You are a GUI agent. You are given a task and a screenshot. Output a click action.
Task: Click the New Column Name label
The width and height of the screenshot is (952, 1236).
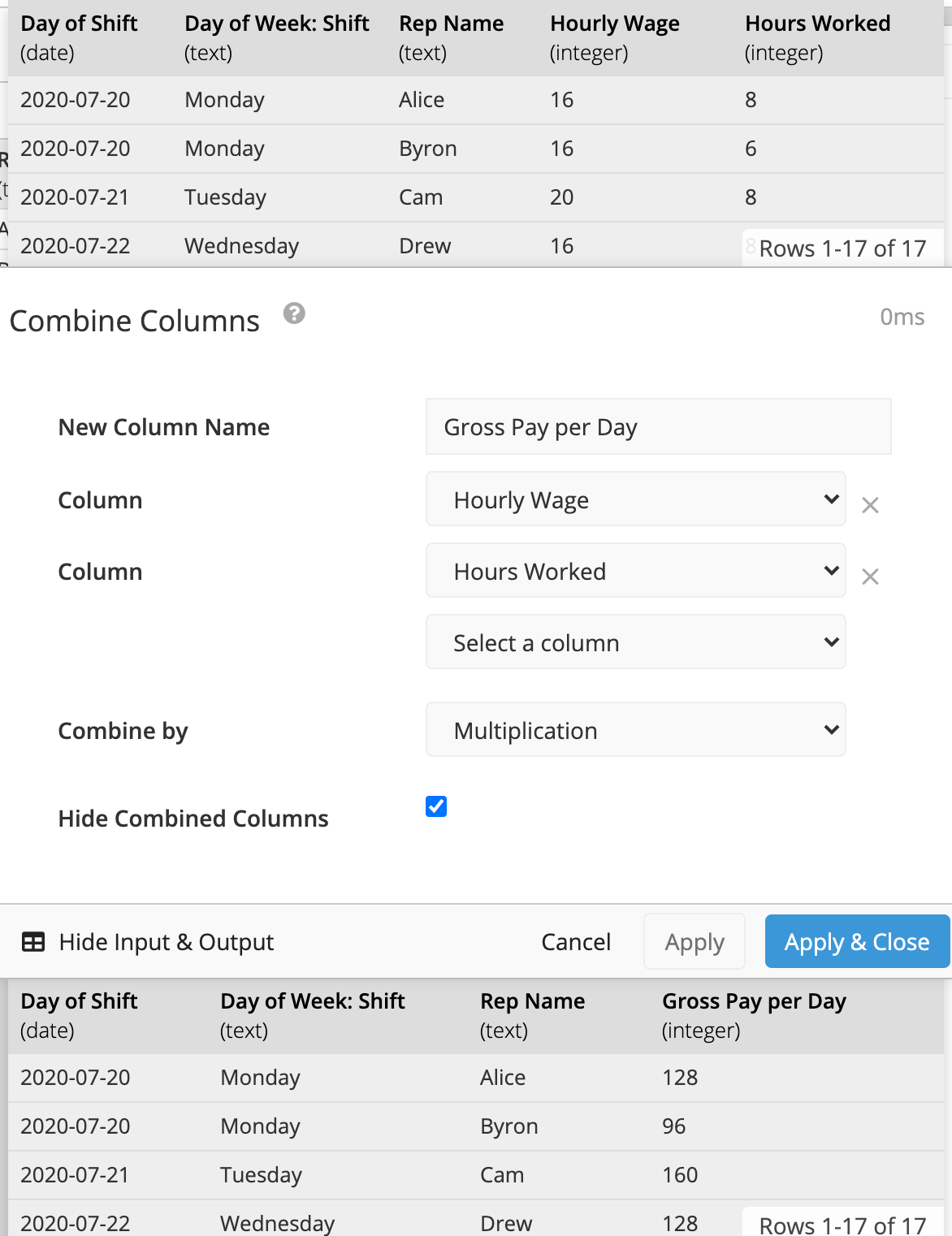164,427
